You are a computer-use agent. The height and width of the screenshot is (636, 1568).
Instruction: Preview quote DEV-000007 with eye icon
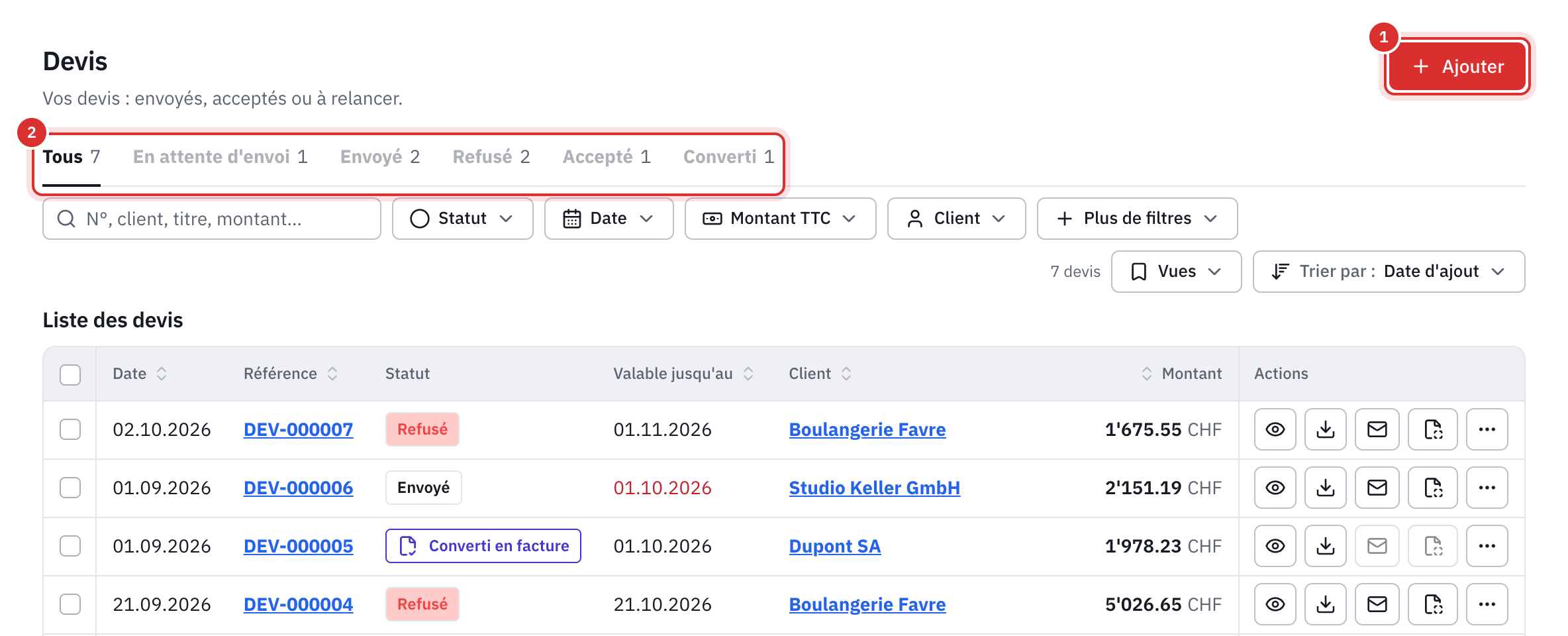(1275, 429)
